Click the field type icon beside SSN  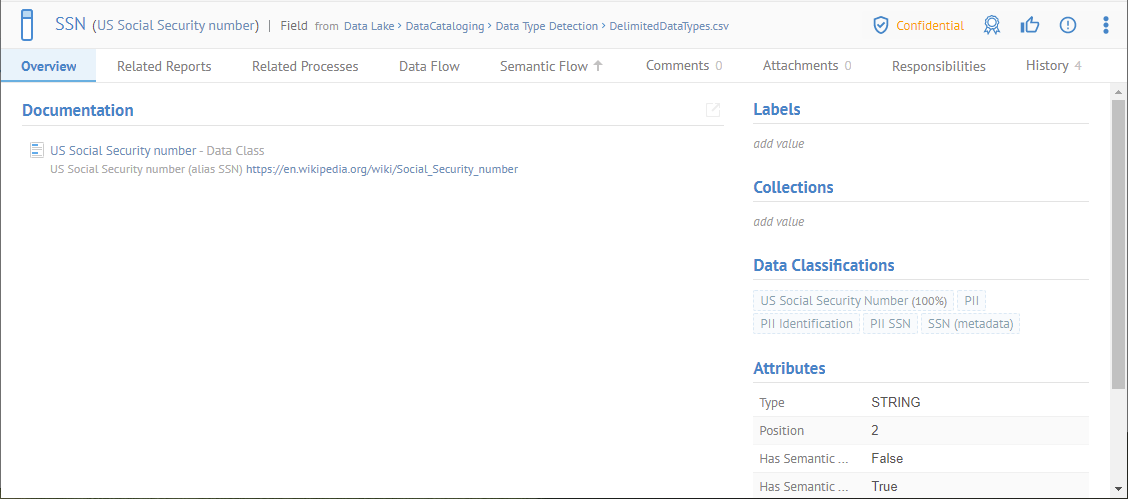pyautogui.click(x=27, y=25)
